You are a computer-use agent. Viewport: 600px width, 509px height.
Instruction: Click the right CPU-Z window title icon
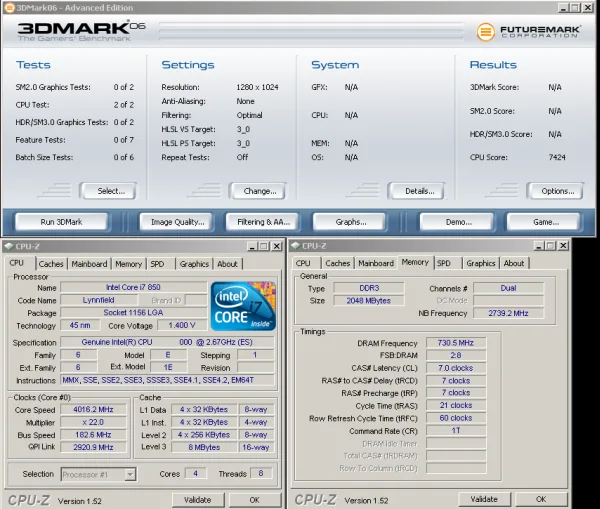(295, 245)
